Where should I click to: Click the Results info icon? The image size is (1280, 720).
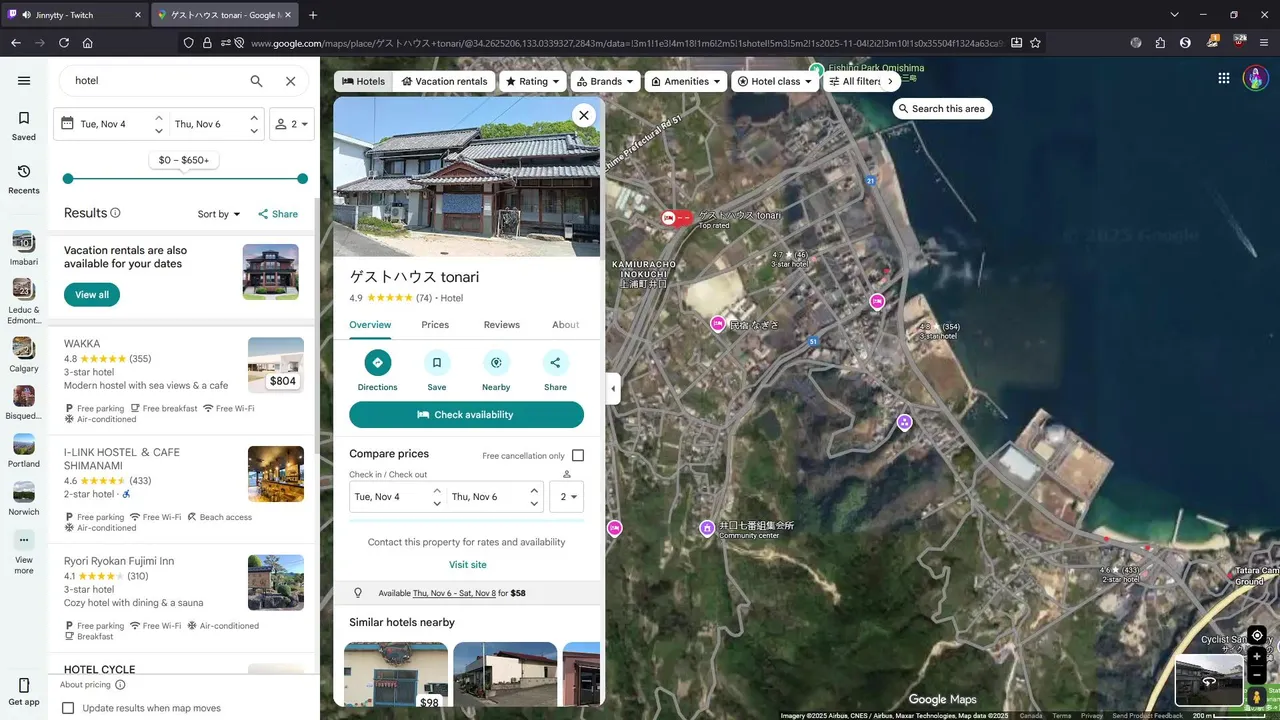pyautogui.click(x=115, y=213)
